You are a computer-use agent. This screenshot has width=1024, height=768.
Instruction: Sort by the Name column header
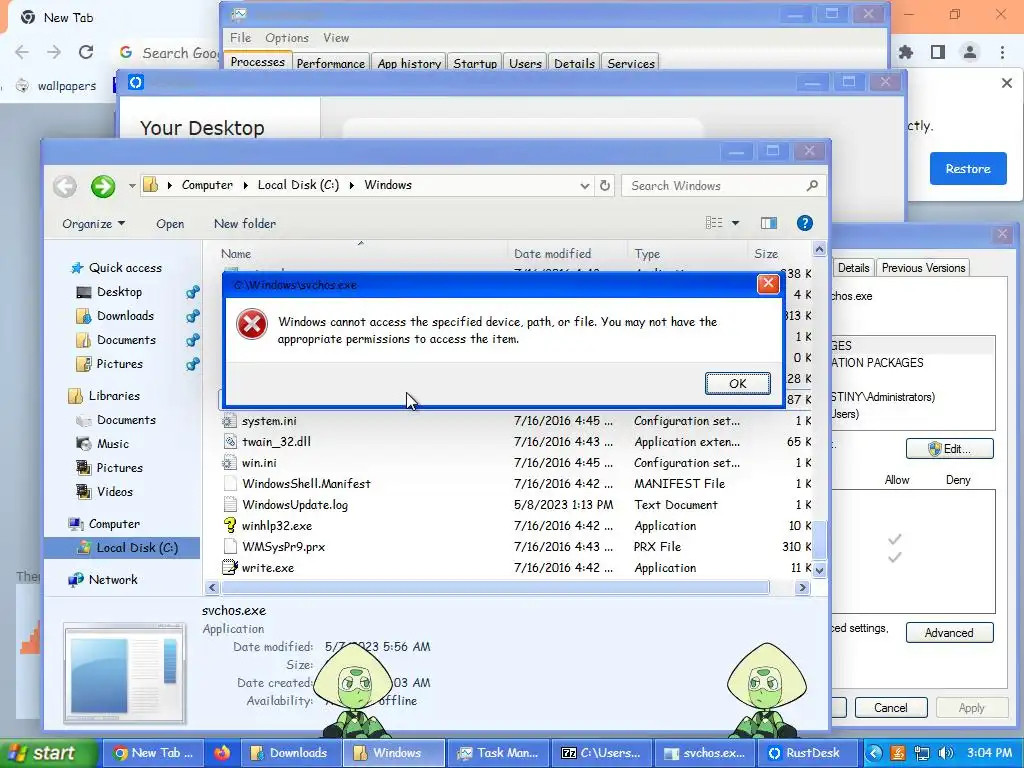236,254
